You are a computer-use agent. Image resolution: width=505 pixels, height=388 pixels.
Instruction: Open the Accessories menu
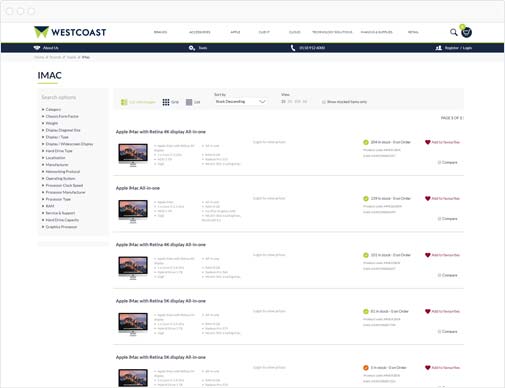[x=200, y=32]
